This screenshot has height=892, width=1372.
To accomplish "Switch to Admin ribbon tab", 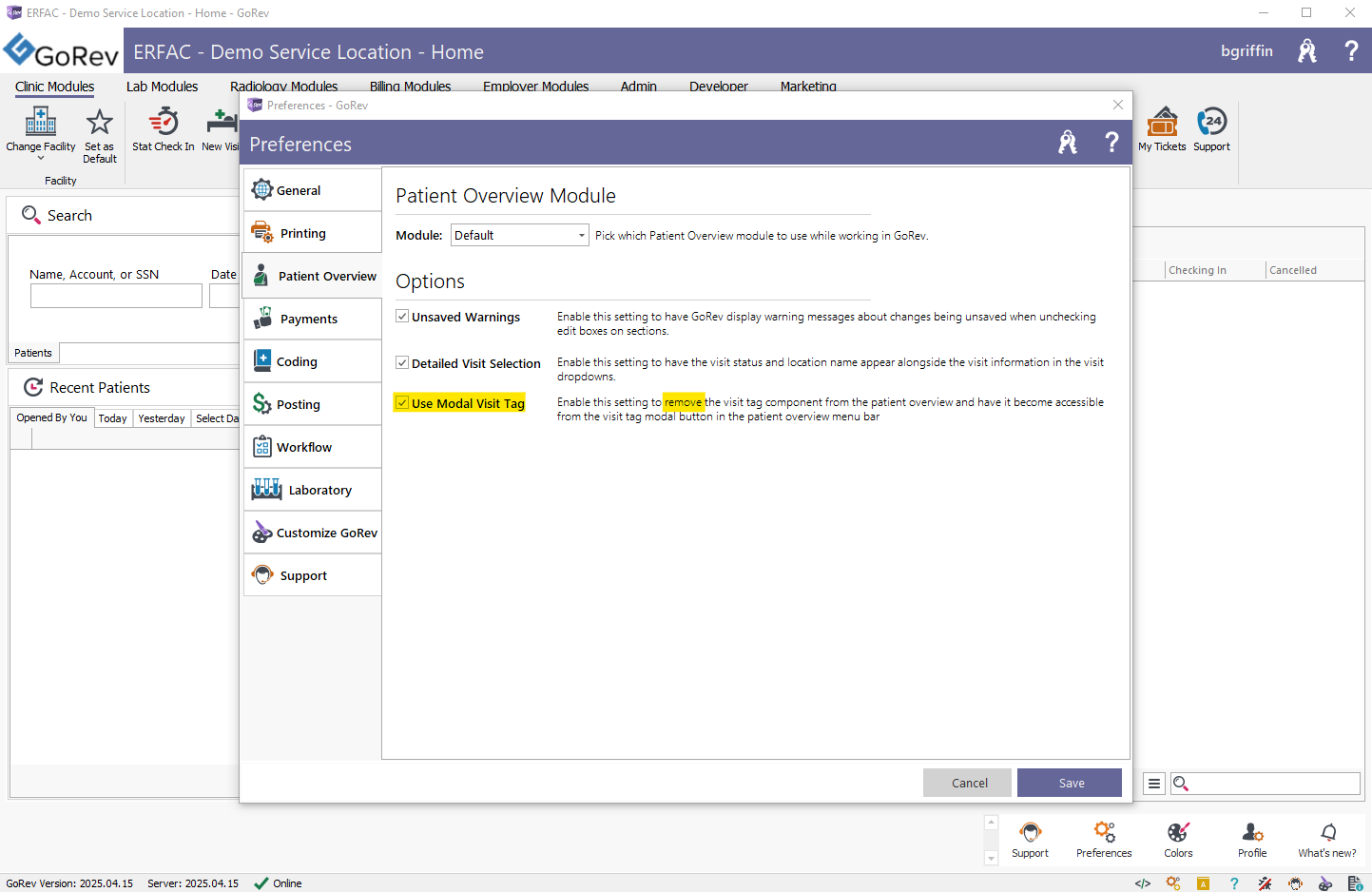I will tap(638, 86).
